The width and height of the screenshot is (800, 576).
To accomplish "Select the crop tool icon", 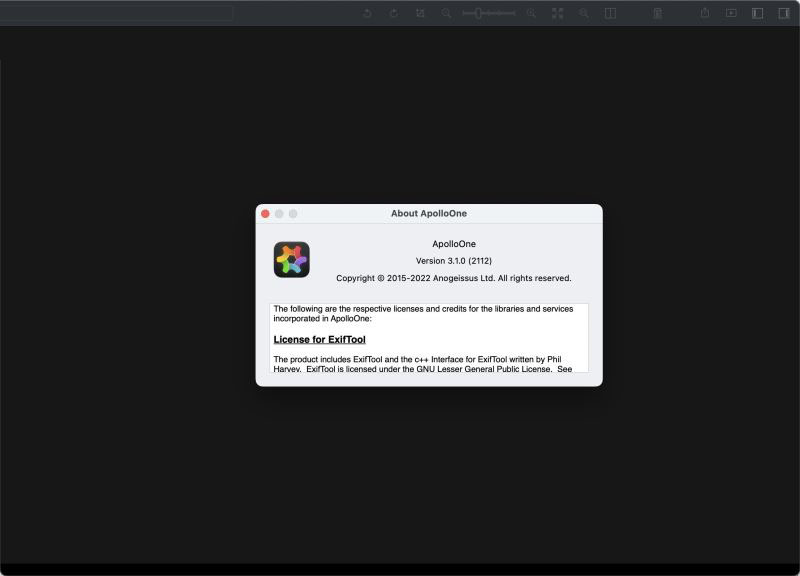I will [x=420, y=13].
